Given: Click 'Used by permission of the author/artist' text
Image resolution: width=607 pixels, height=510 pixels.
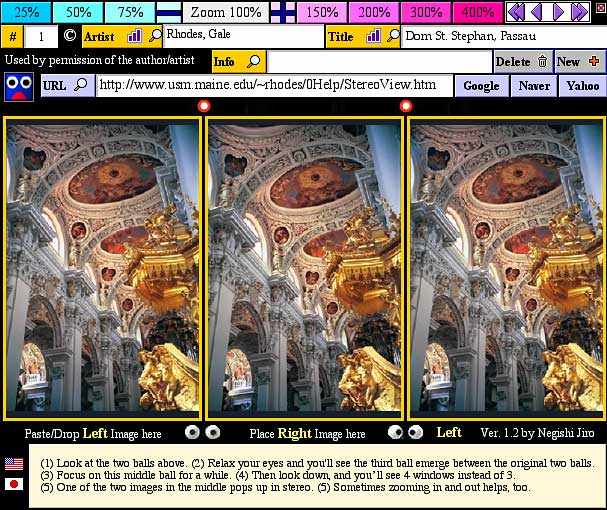Looking at the screenshot, I should tap(99, 60).
